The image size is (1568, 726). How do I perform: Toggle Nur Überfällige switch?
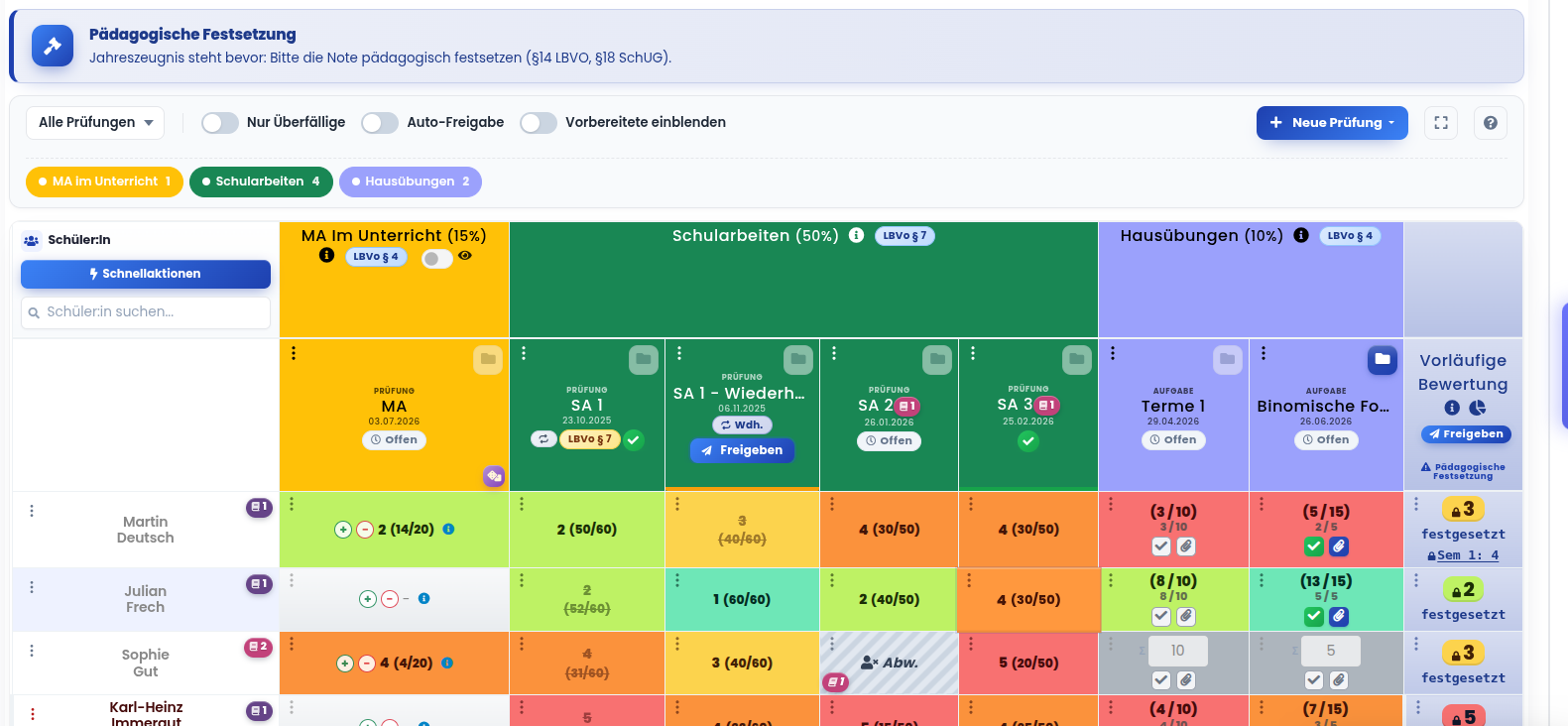point(220,122)
